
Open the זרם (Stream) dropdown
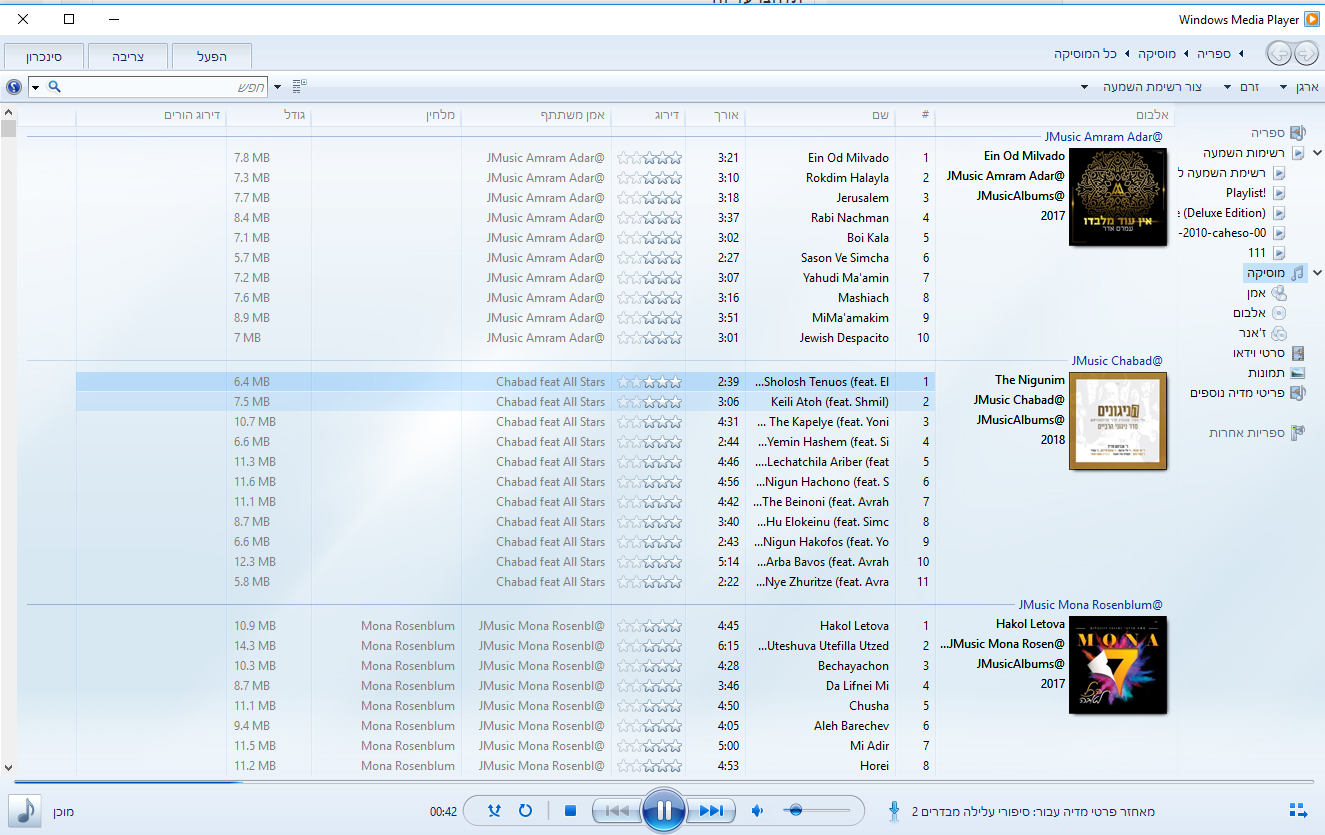pyautogui.click(x=1240, y=87)
